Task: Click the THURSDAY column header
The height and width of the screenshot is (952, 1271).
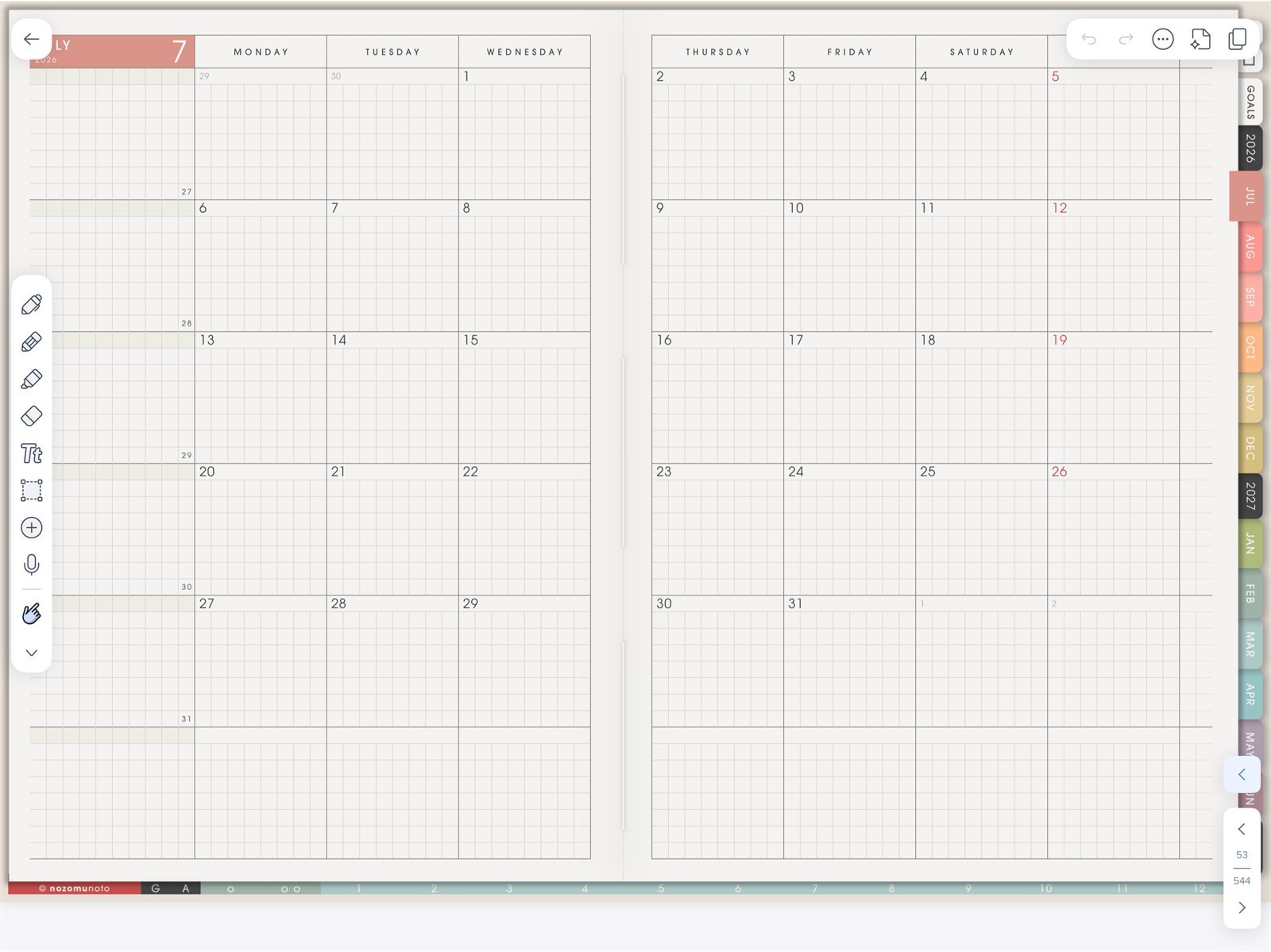Action: (718, 52)
